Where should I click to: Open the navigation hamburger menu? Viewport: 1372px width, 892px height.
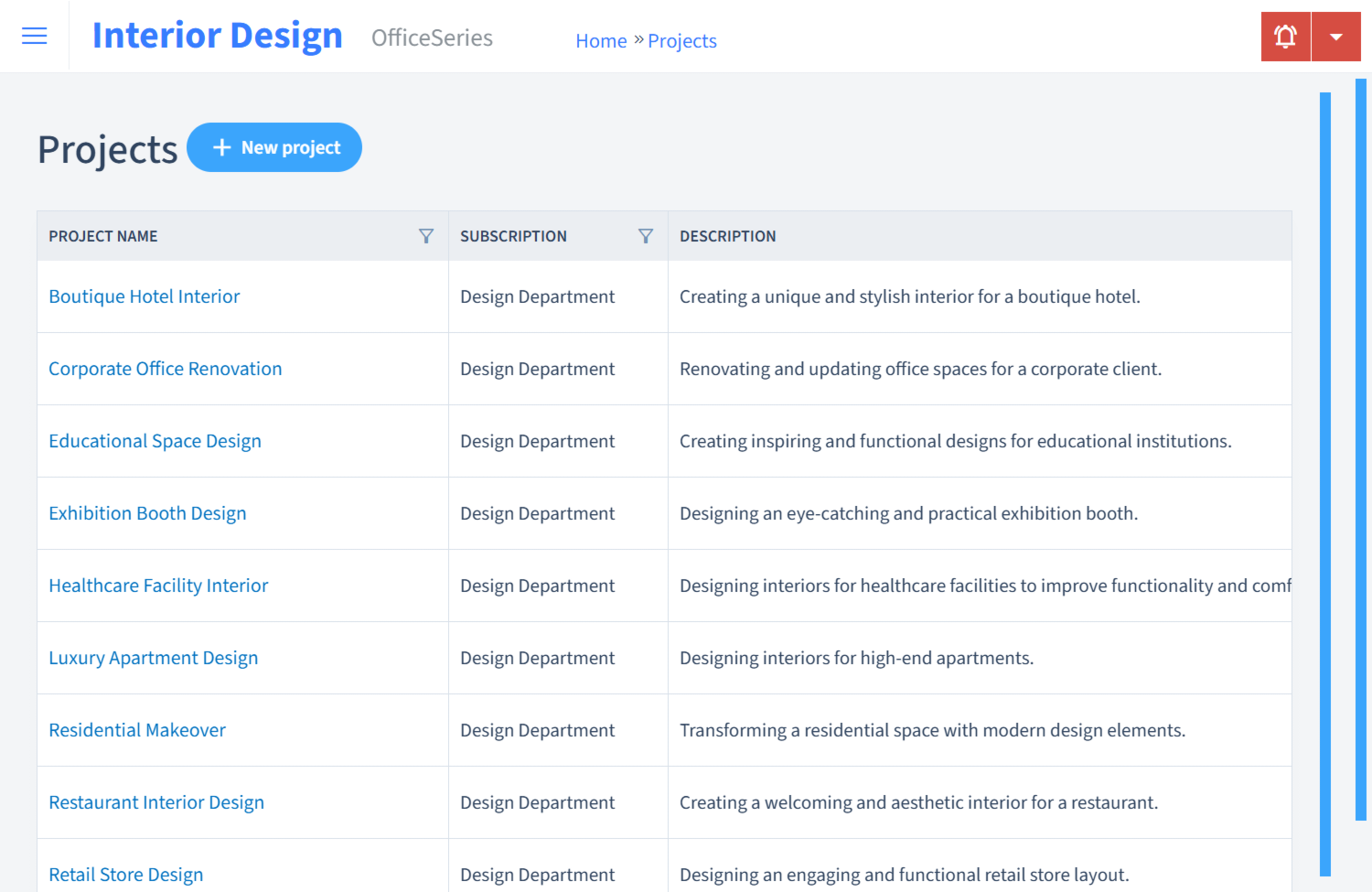[x=34, y=36]
